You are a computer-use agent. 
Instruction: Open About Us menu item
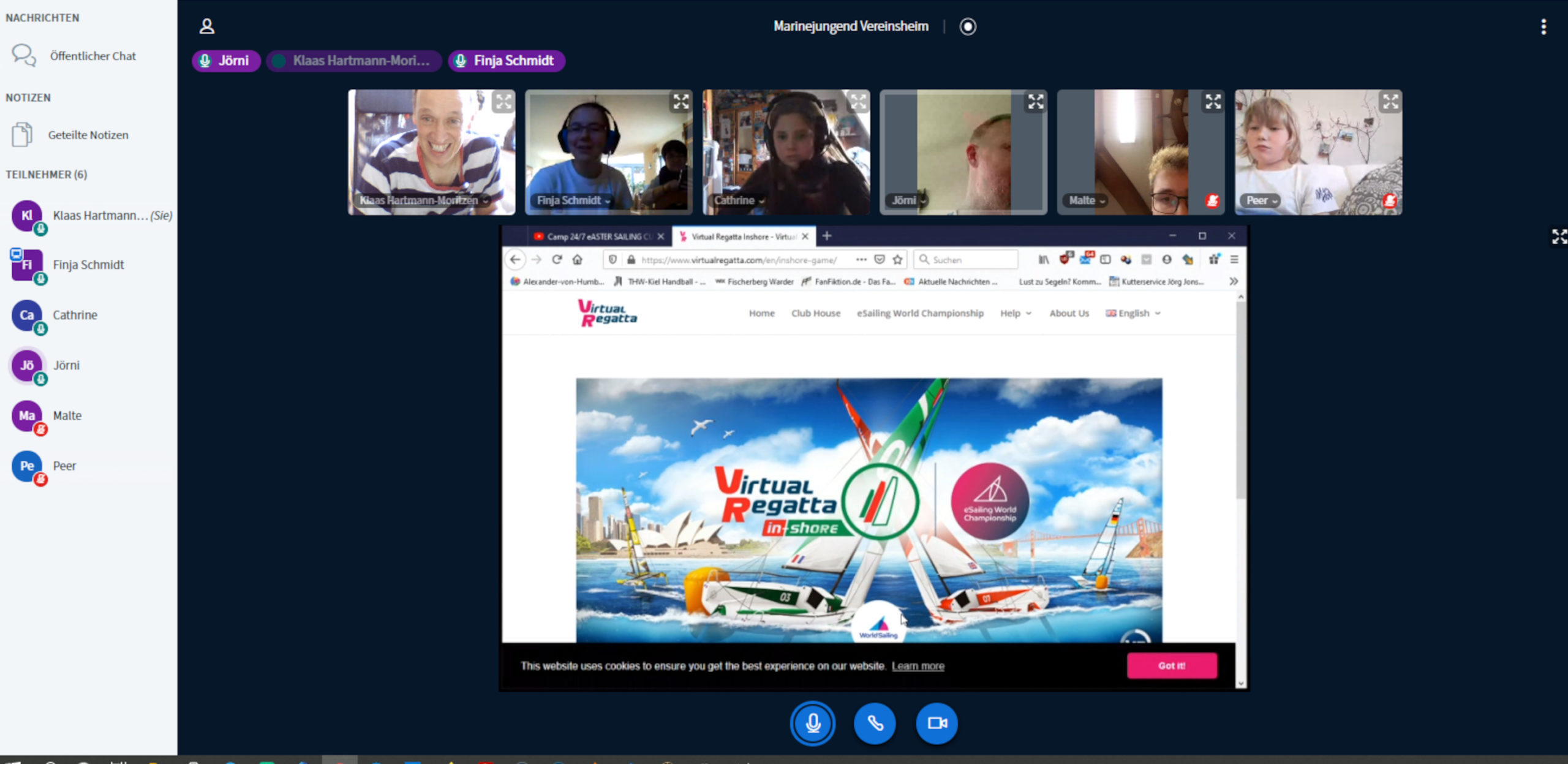coord(1069,313)
